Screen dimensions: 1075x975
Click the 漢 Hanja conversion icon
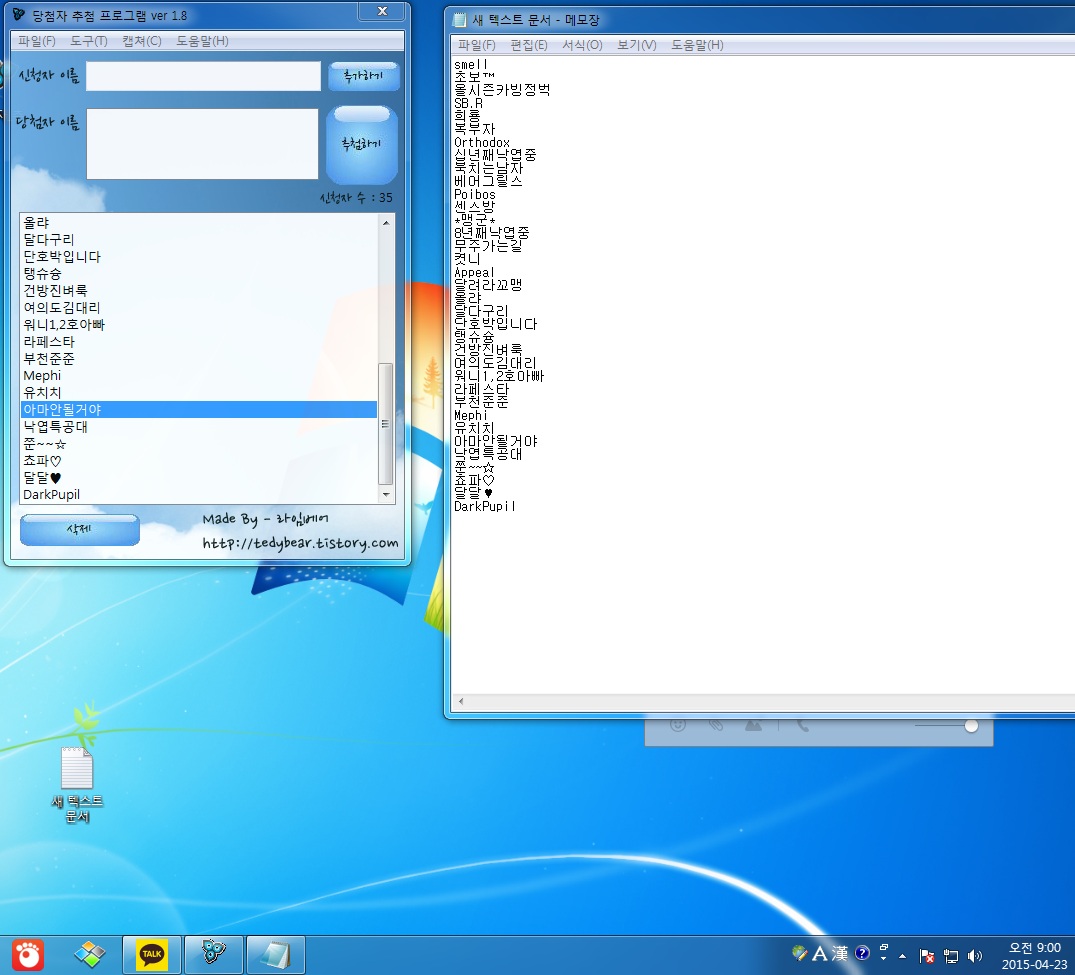point(840,953)
